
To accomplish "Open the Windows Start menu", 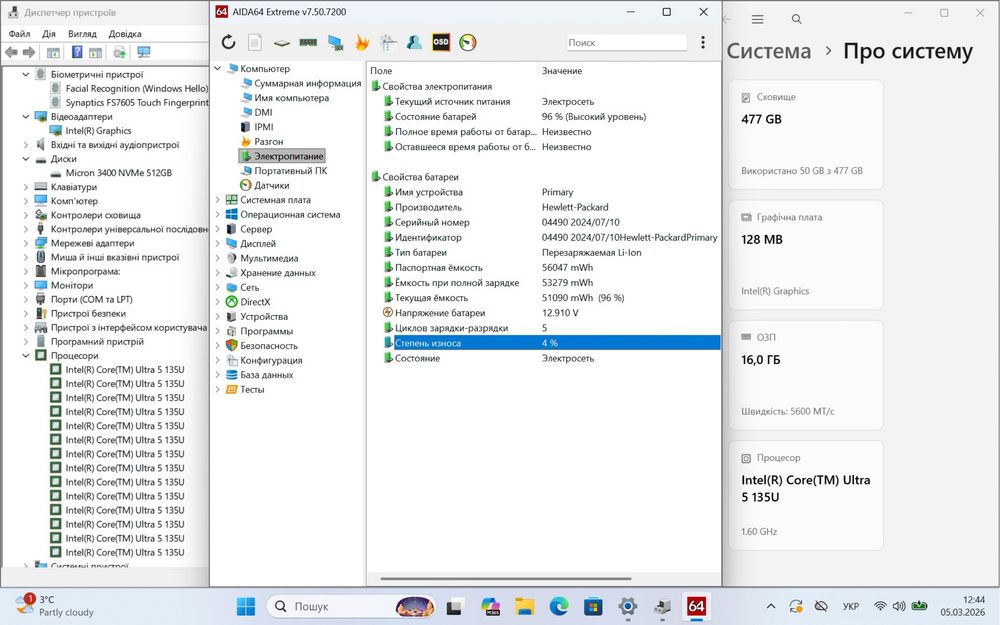I will tap(246, 606).
